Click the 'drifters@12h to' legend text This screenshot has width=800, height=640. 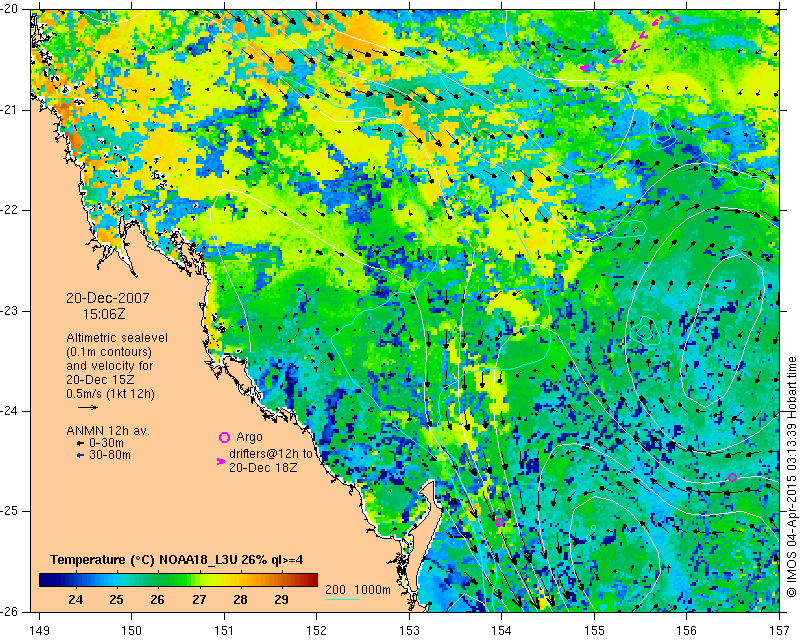click(270, 454)
